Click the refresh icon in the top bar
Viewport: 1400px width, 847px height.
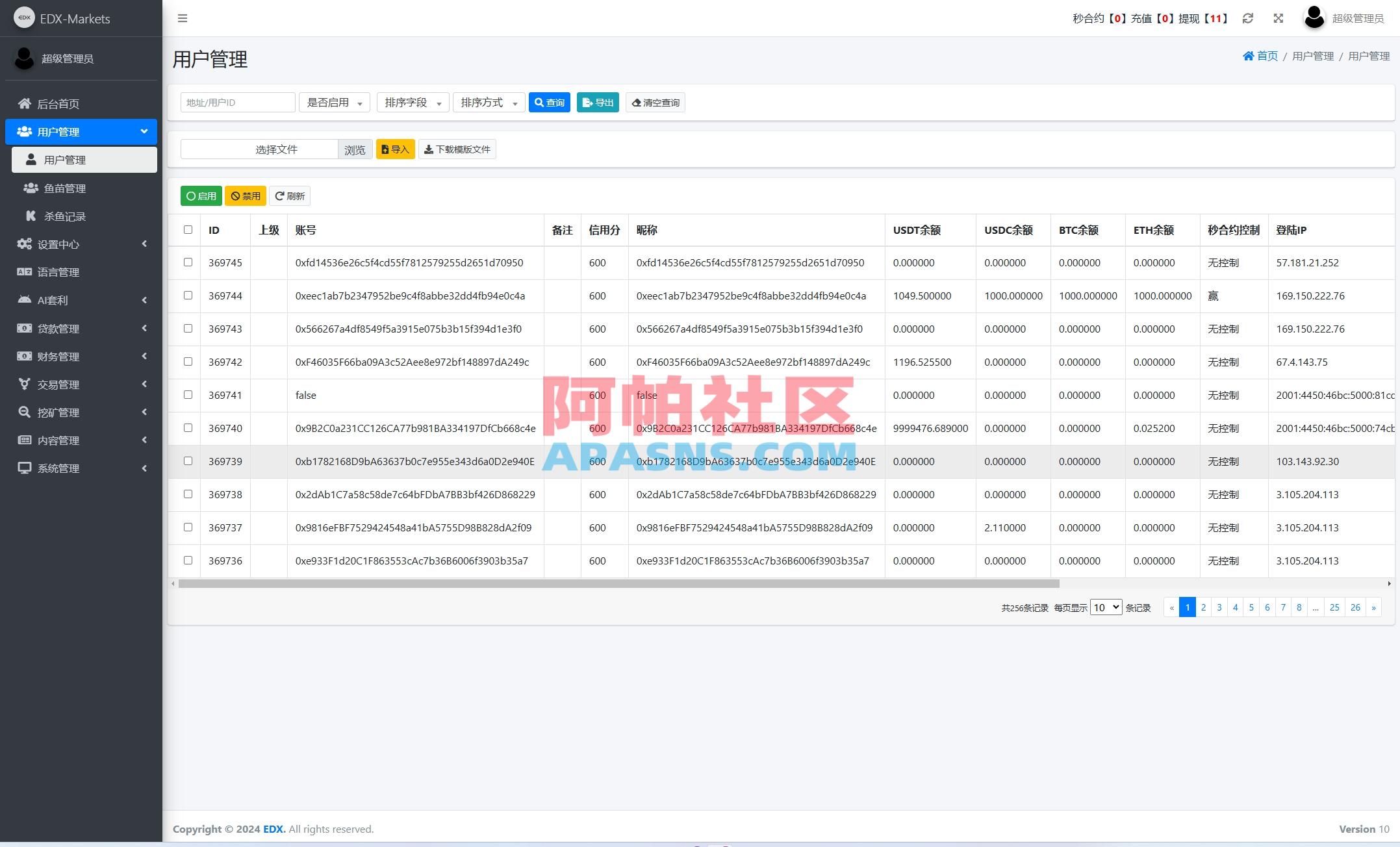click(1247, 18)
